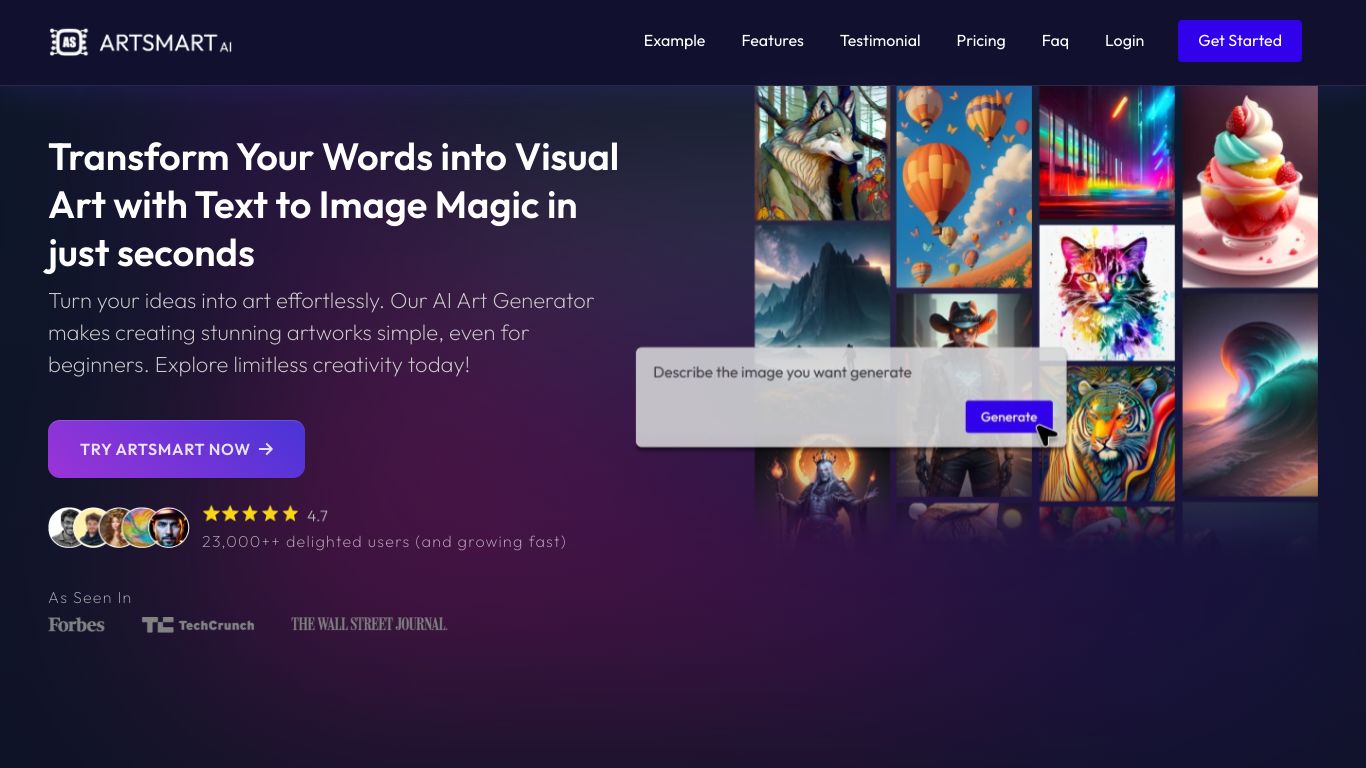Select the hot air balloons thumbnail
Image resolution: width=1366 pixels, height=768 pixels.
[x=964, y=187]
